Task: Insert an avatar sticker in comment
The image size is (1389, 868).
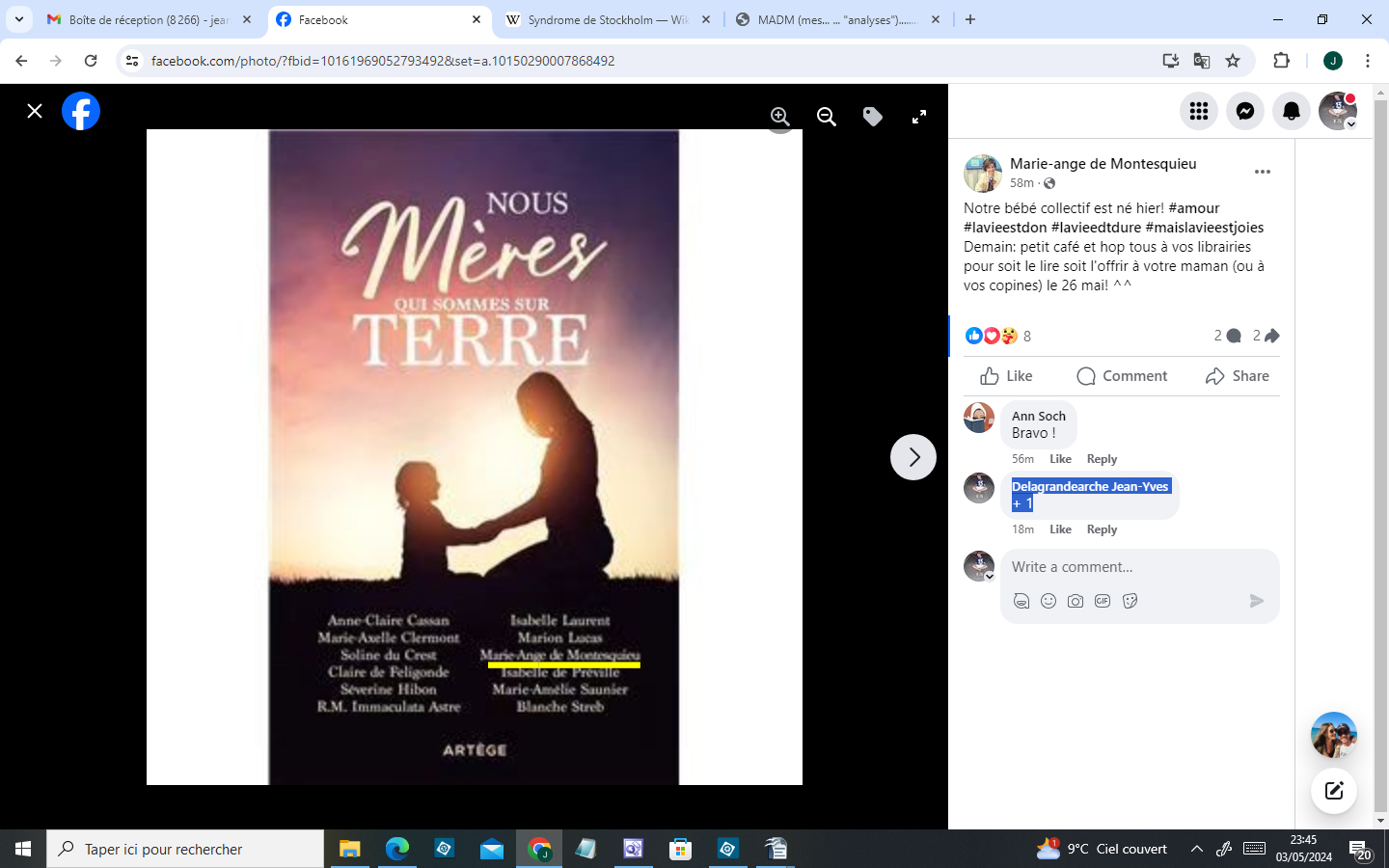Action: [x=1021, y=601]
